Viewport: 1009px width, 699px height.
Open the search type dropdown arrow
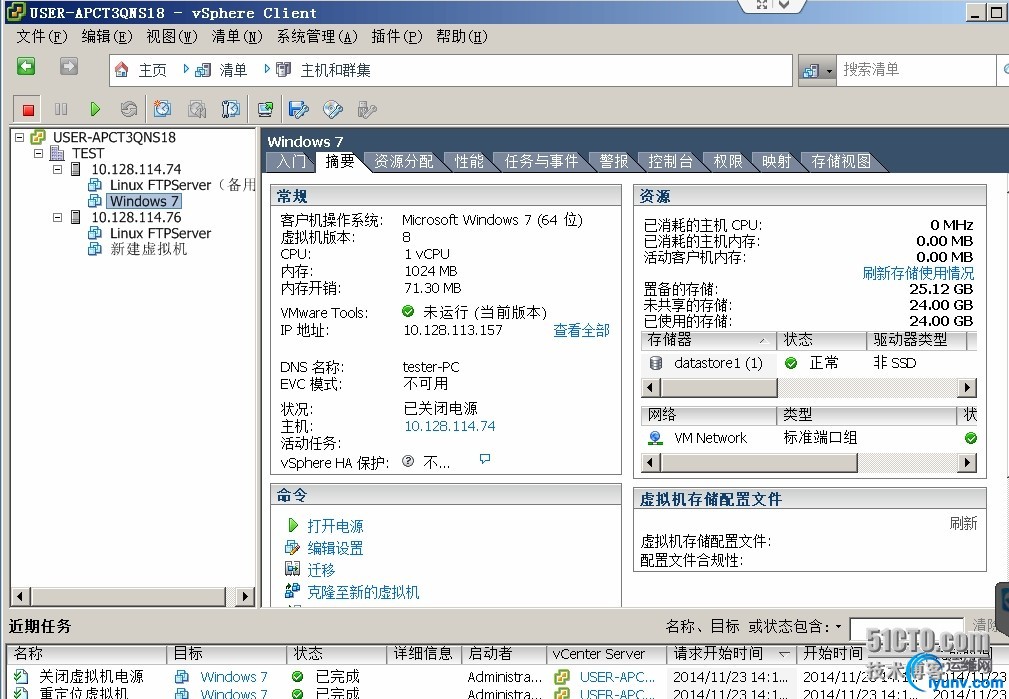829,71
